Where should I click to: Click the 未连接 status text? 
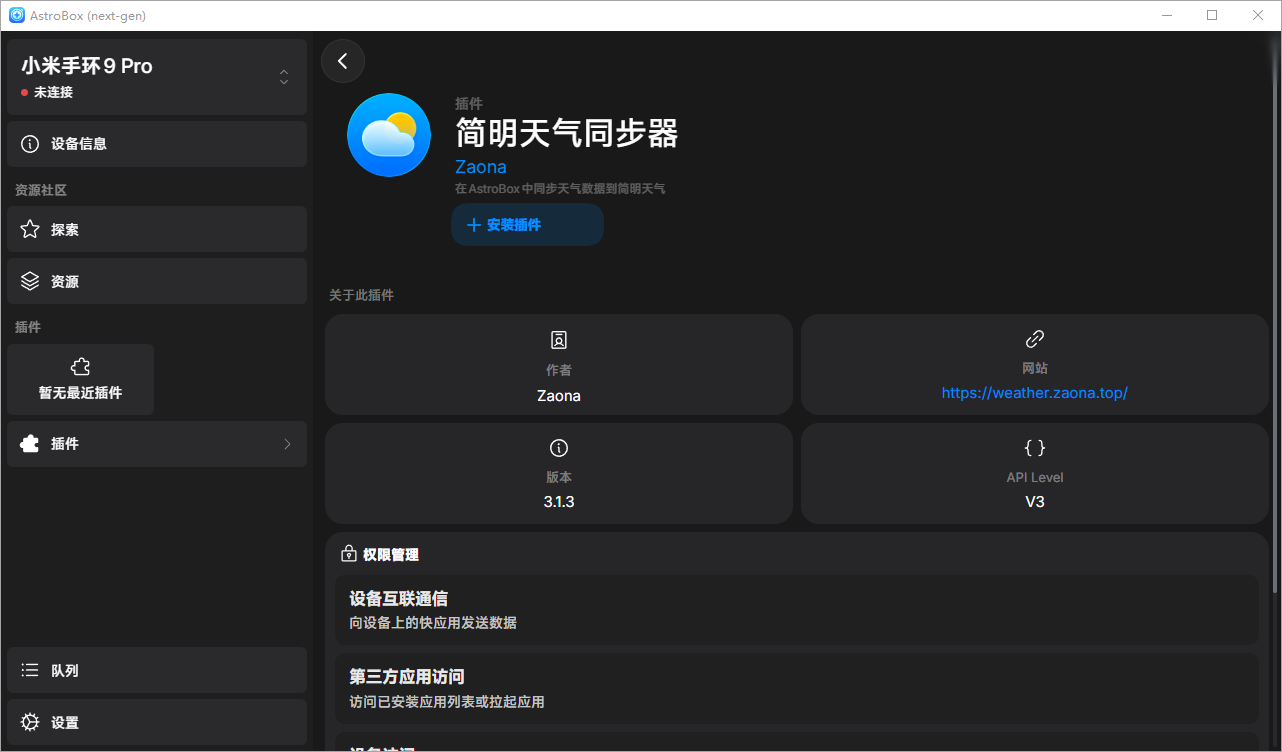click(53, 92)
